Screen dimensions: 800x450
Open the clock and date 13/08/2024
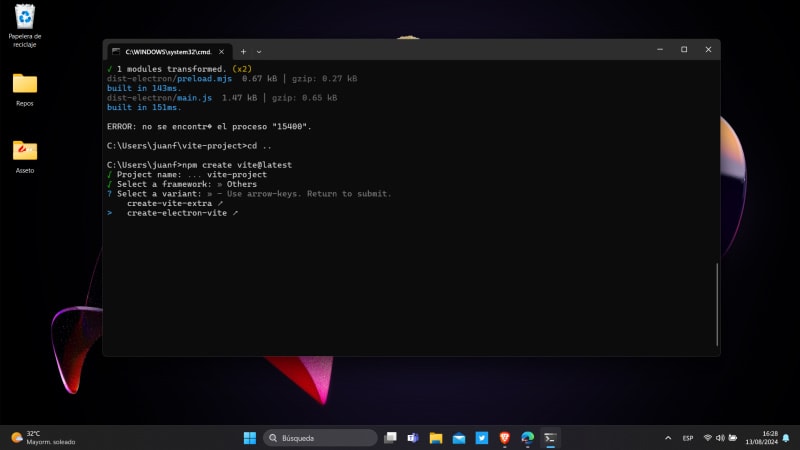761,438
